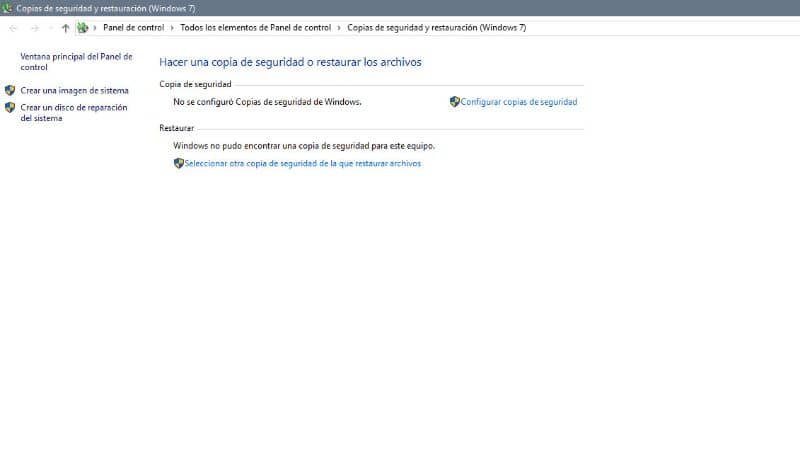Expand chevron after Todos los elementos breadcrumb

pos(339,28)
